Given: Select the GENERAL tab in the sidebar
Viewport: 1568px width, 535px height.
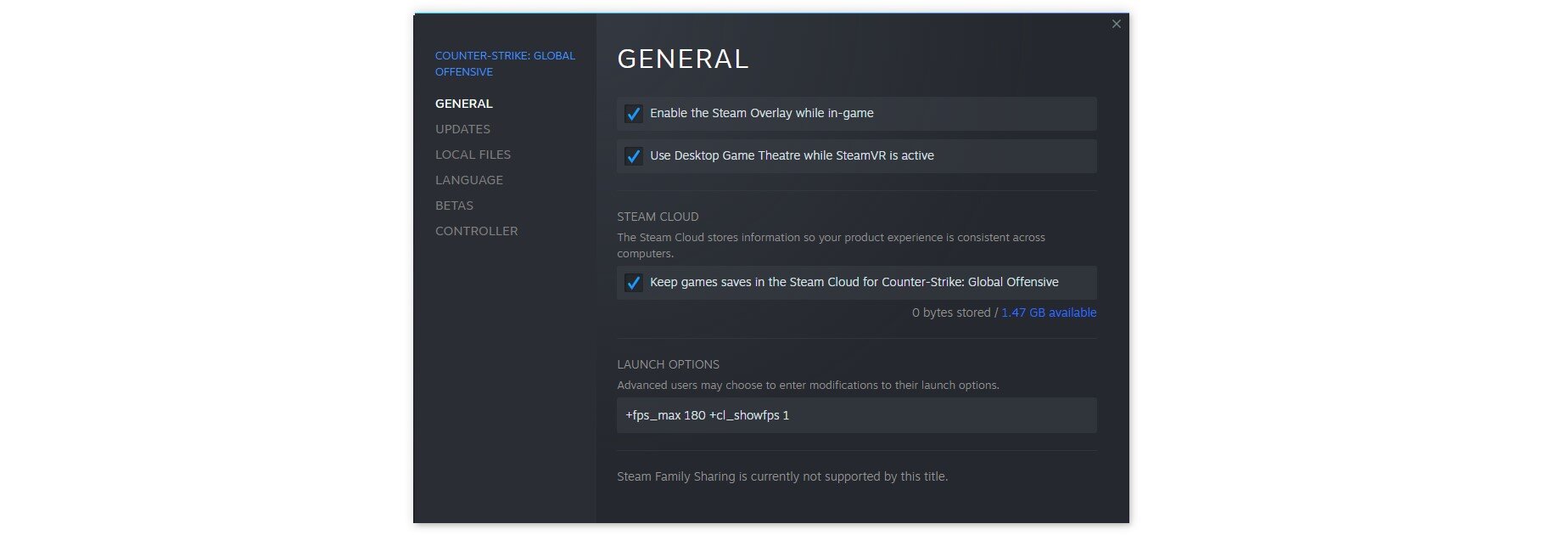Looking at the screenshot, I should pos(463,104).
